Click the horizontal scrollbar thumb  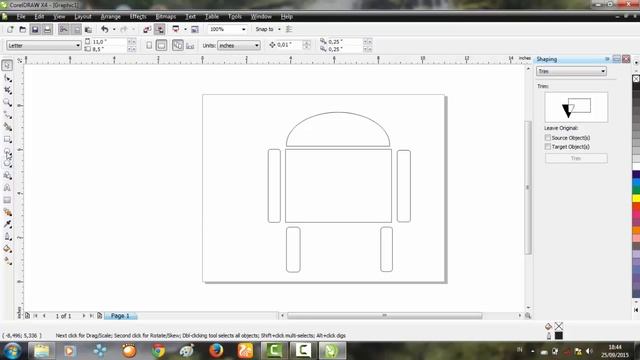point(384,316)
